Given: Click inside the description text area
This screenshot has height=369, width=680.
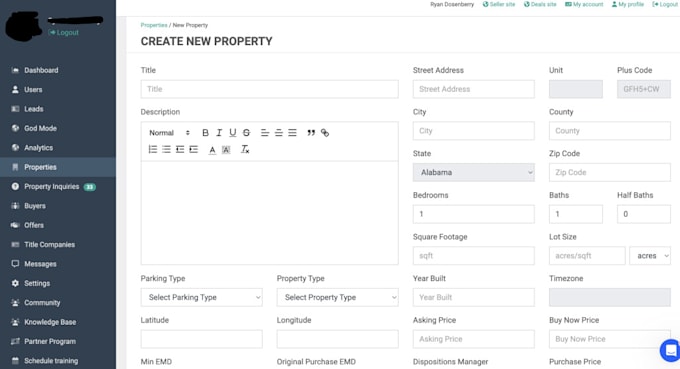Looking at the screenshot, I should click(x=269, y=212).
